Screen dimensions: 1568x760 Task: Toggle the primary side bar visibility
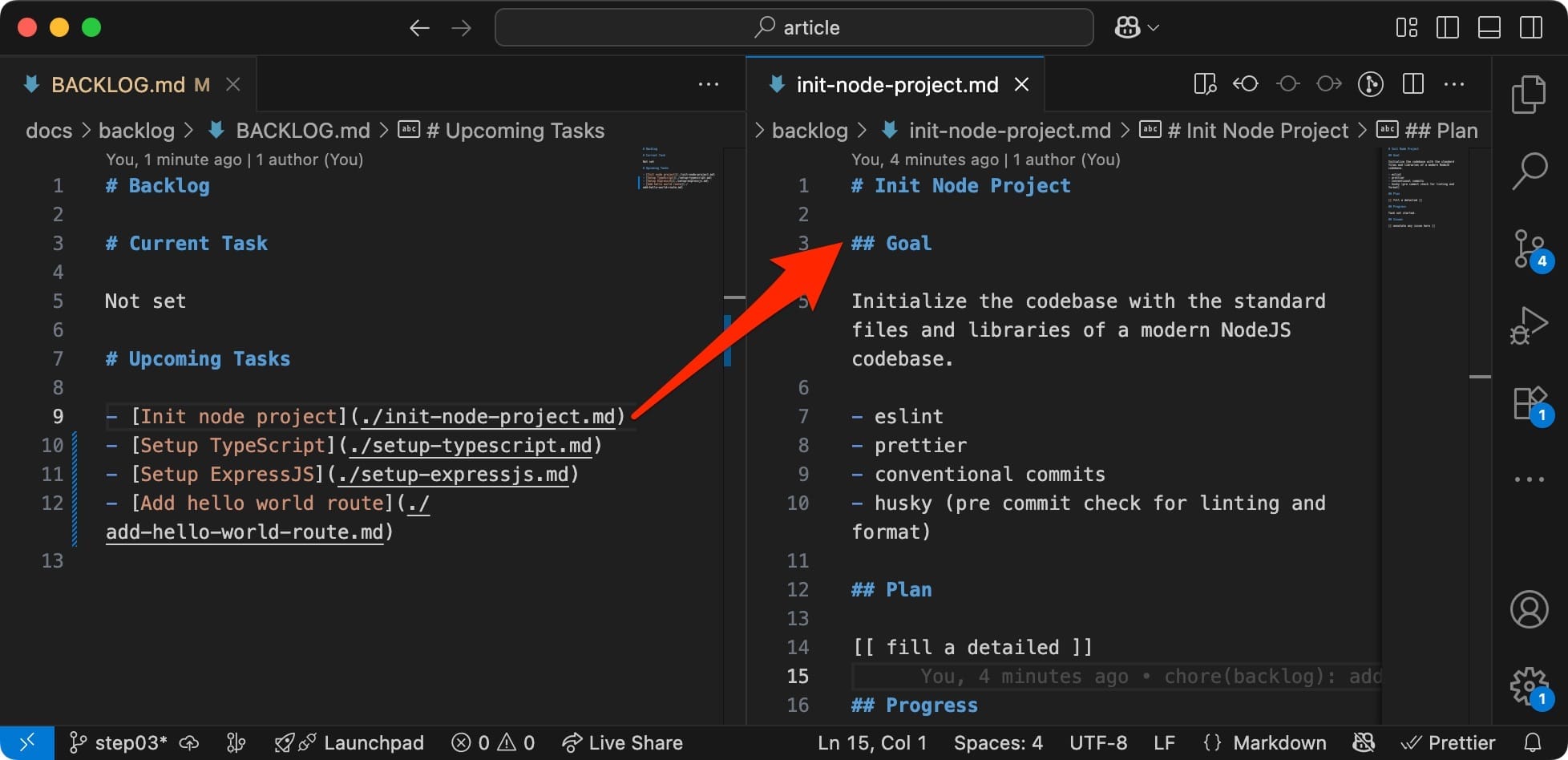click(x=1448, y=26)
